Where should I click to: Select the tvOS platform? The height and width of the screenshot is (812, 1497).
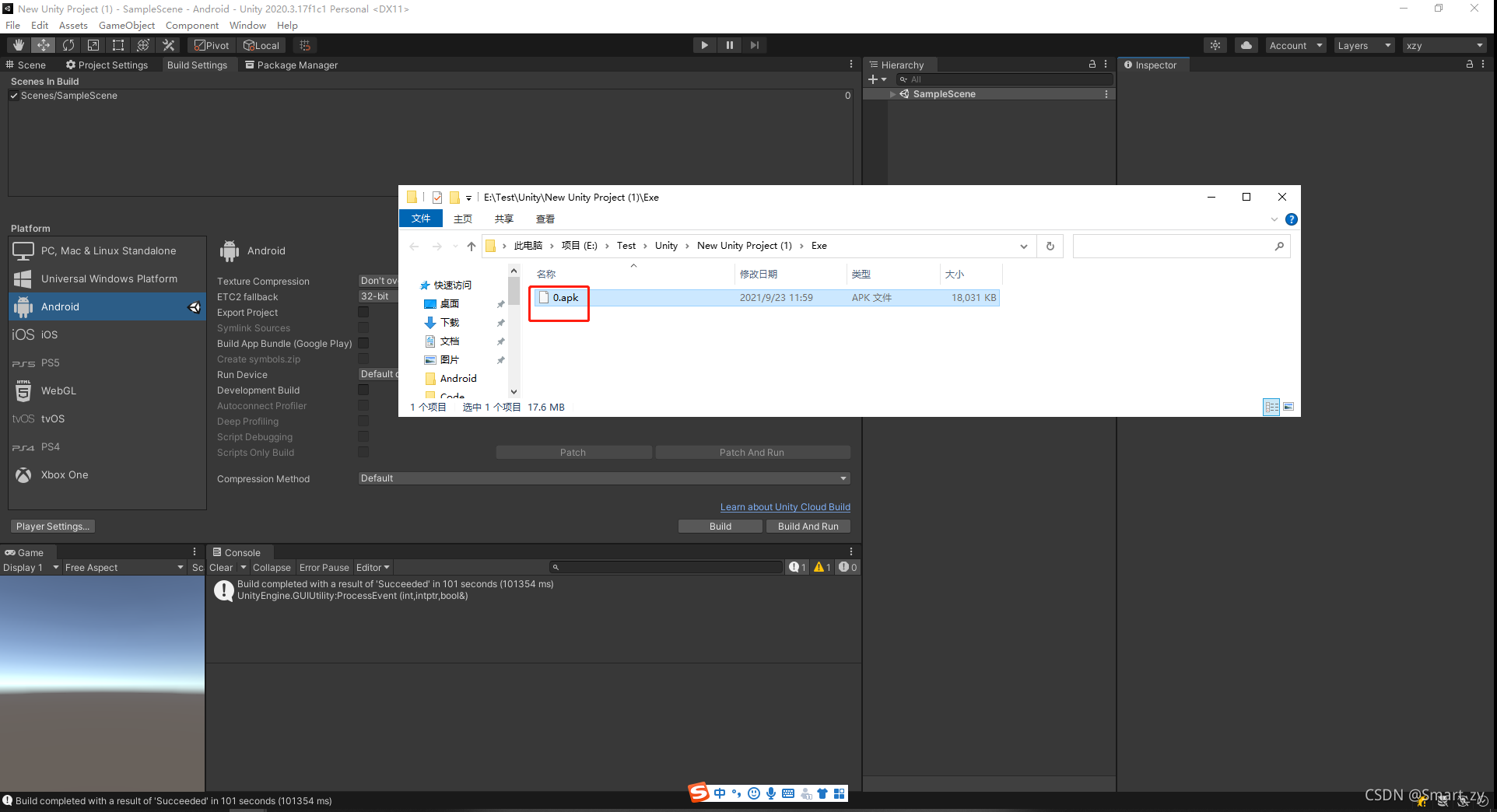coord(107,418)
